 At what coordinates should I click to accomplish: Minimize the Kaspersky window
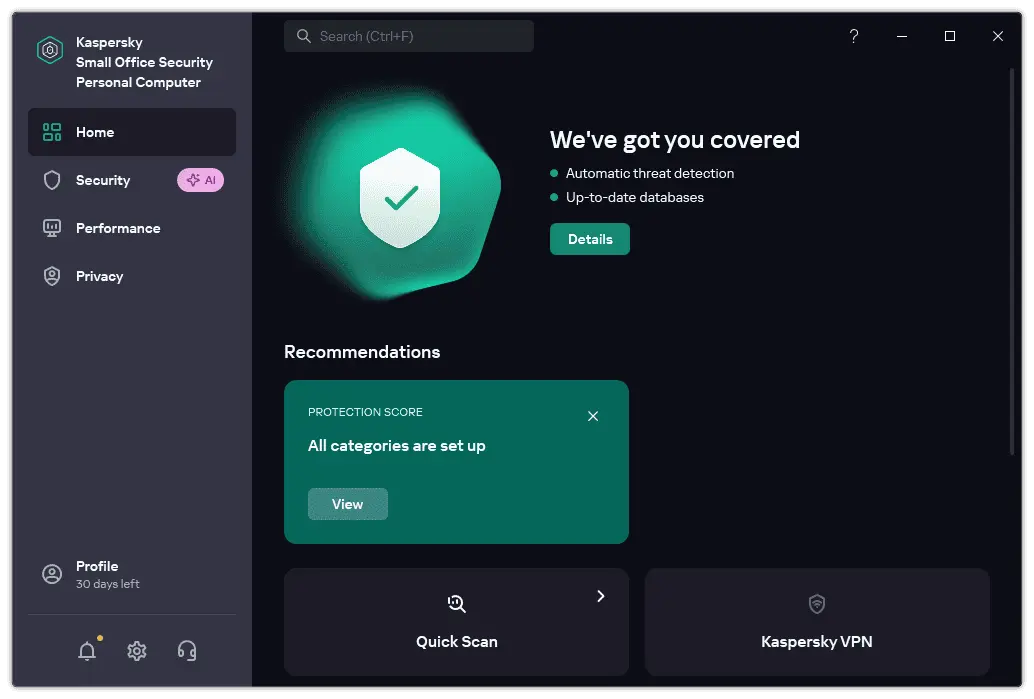pyautogui.click(x=902, y=36)
